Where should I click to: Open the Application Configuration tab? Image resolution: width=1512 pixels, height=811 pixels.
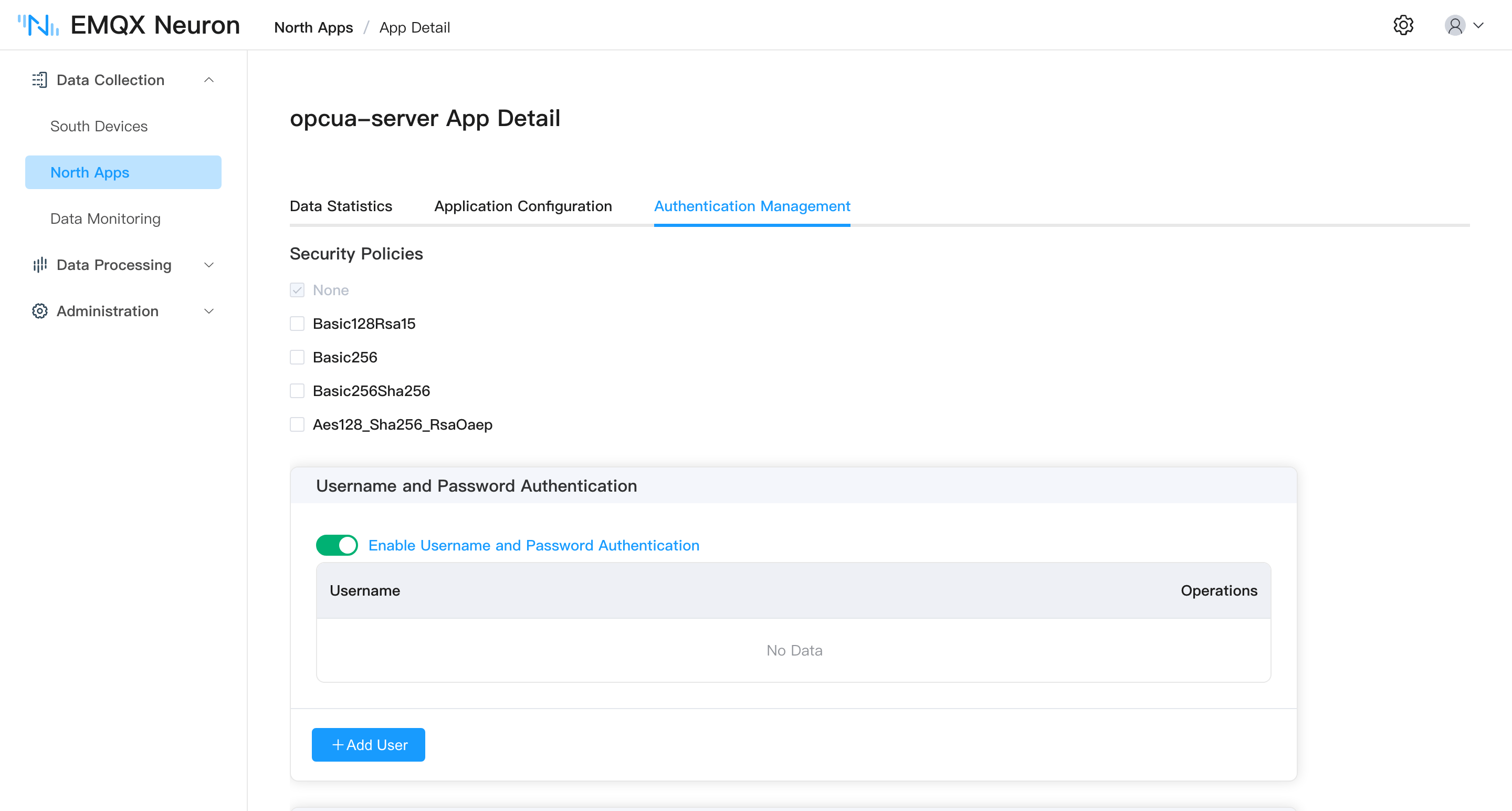click(x=523, y=206)
